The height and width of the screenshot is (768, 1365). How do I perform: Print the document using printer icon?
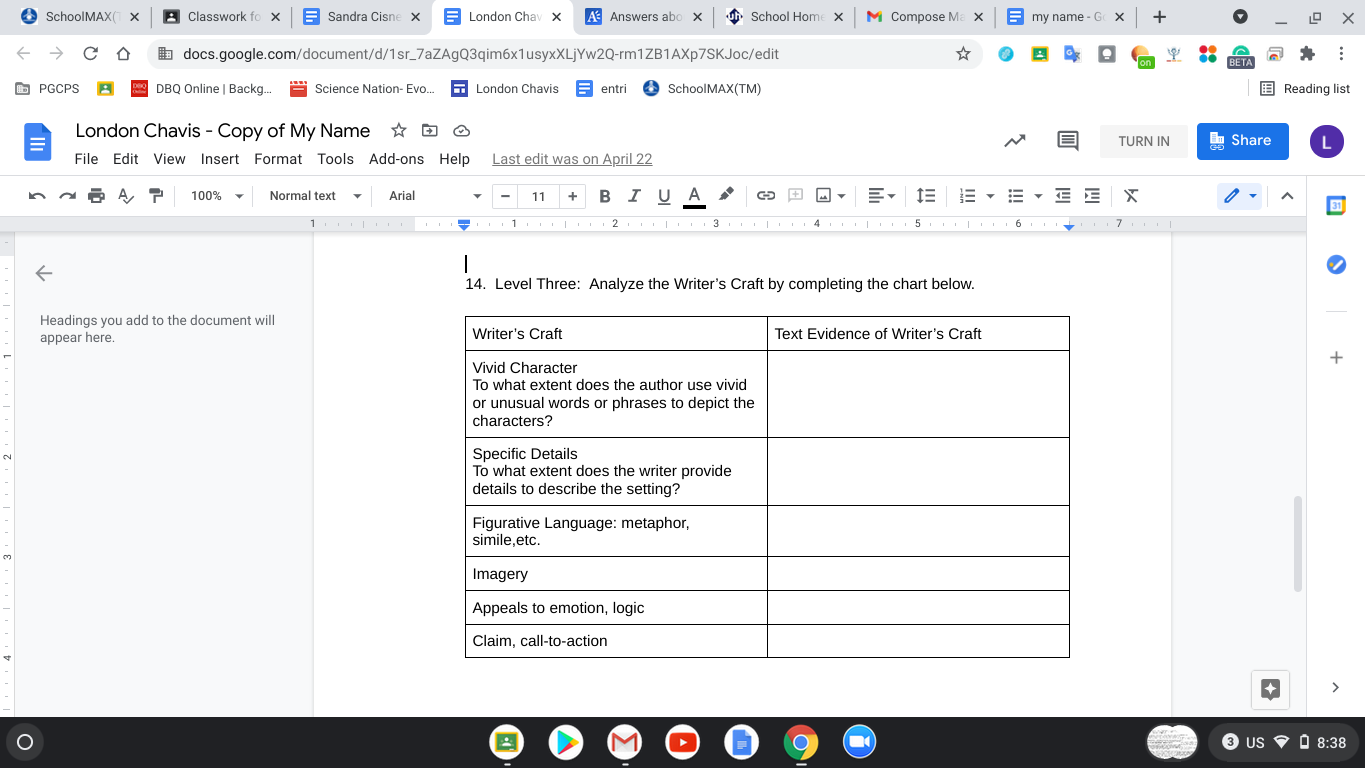click(96, 196)
